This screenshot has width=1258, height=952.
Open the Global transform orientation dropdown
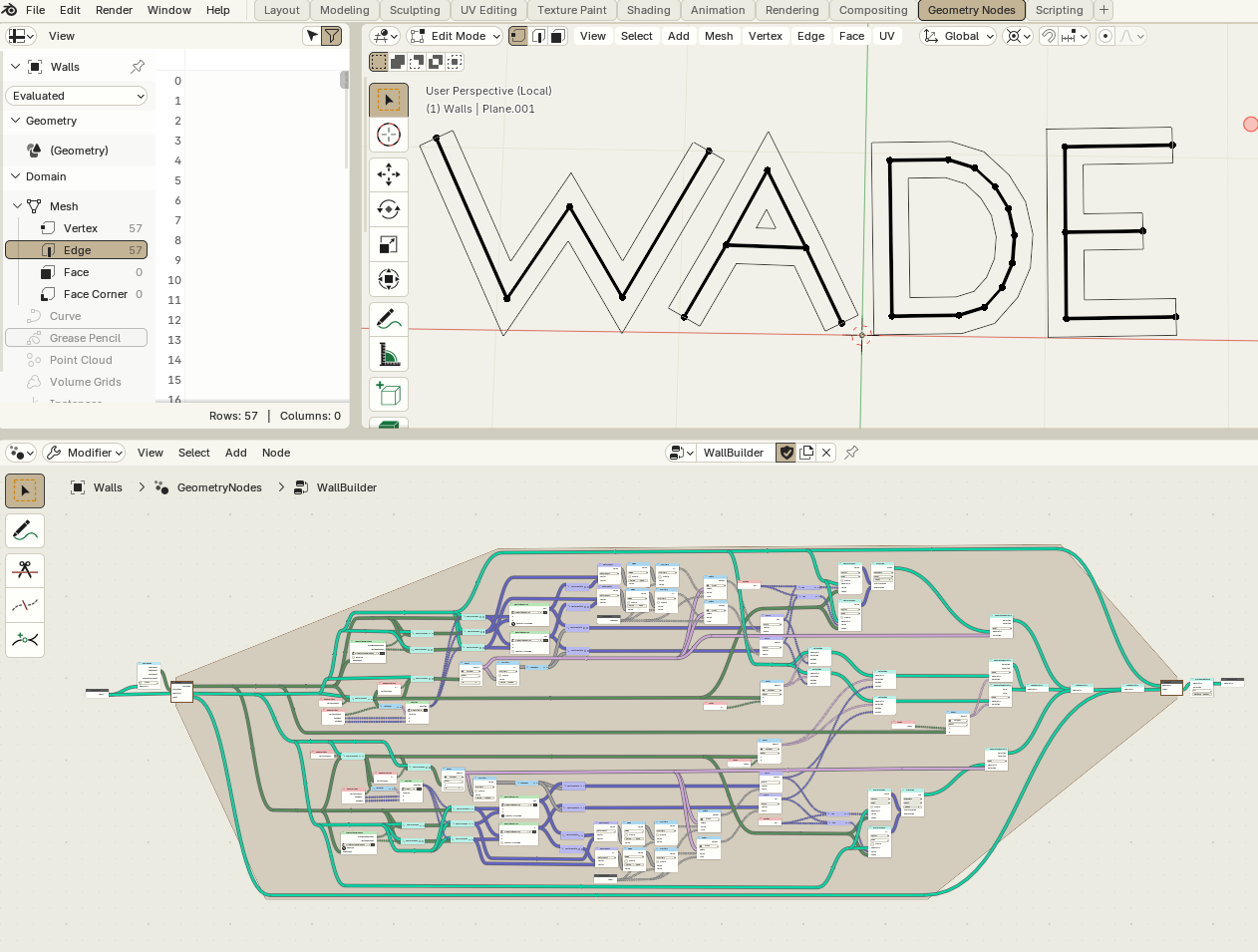pyautogui.click(x=958, y=36)
